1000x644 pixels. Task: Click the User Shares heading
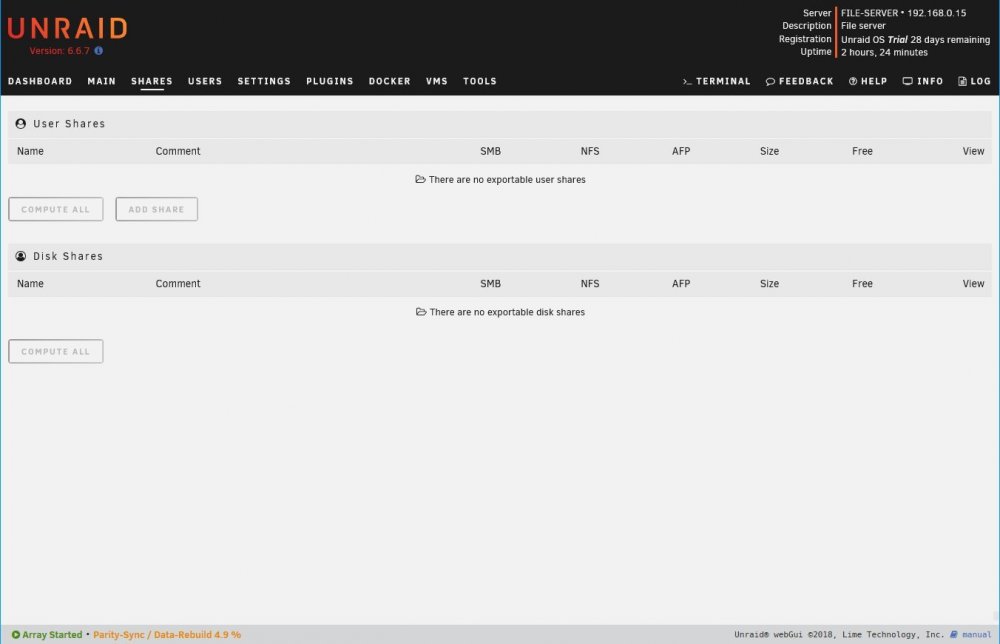tap(69, 124)
